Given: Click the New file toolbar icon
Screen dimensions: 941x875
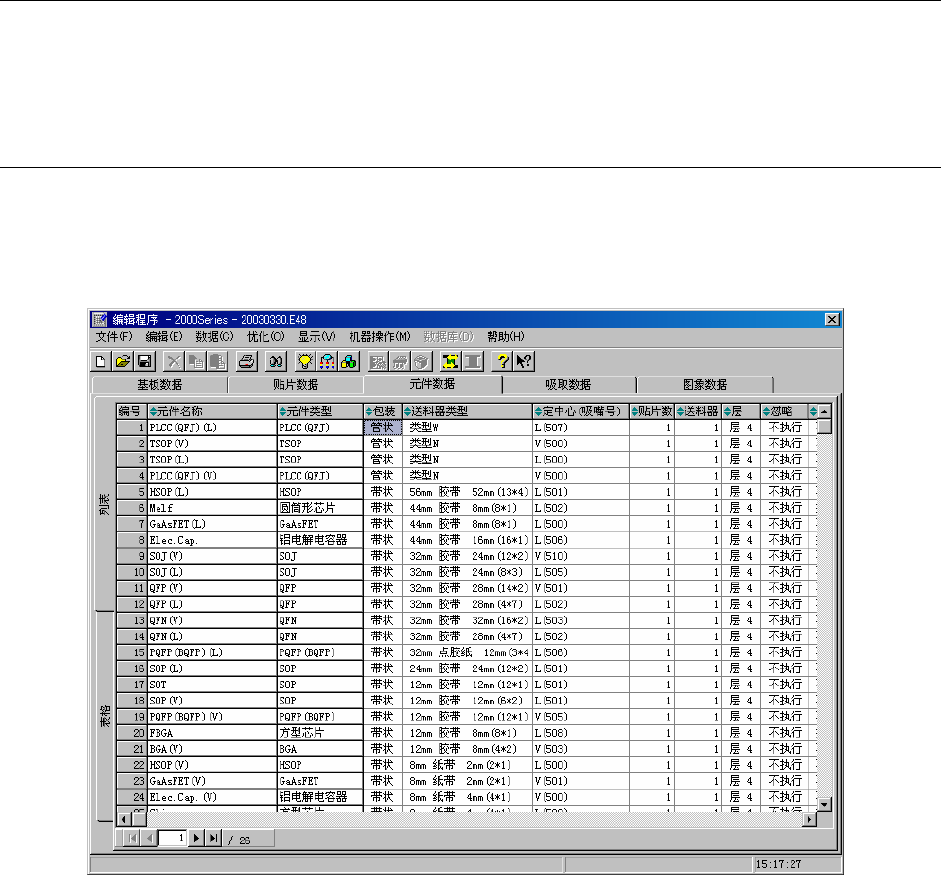Looking at the screenshot, I should [x=101, y=361].
